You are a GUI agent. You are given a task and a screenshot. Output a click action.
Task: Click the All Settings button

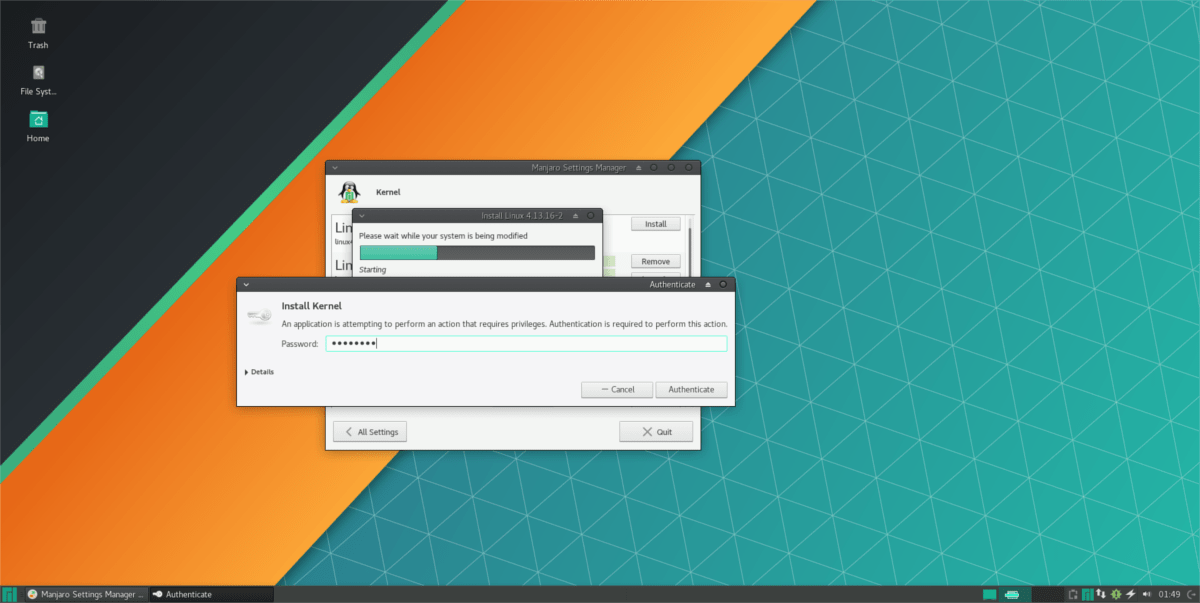369,431
